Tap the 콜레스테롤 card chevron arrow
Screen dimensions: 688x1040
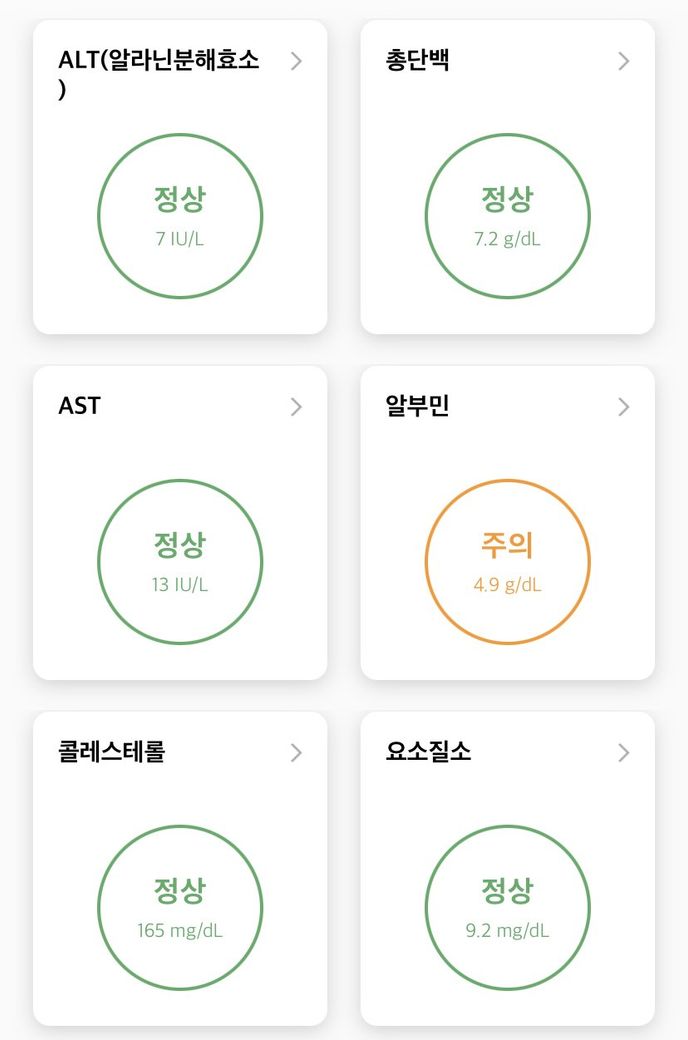[x=296, y=753]
